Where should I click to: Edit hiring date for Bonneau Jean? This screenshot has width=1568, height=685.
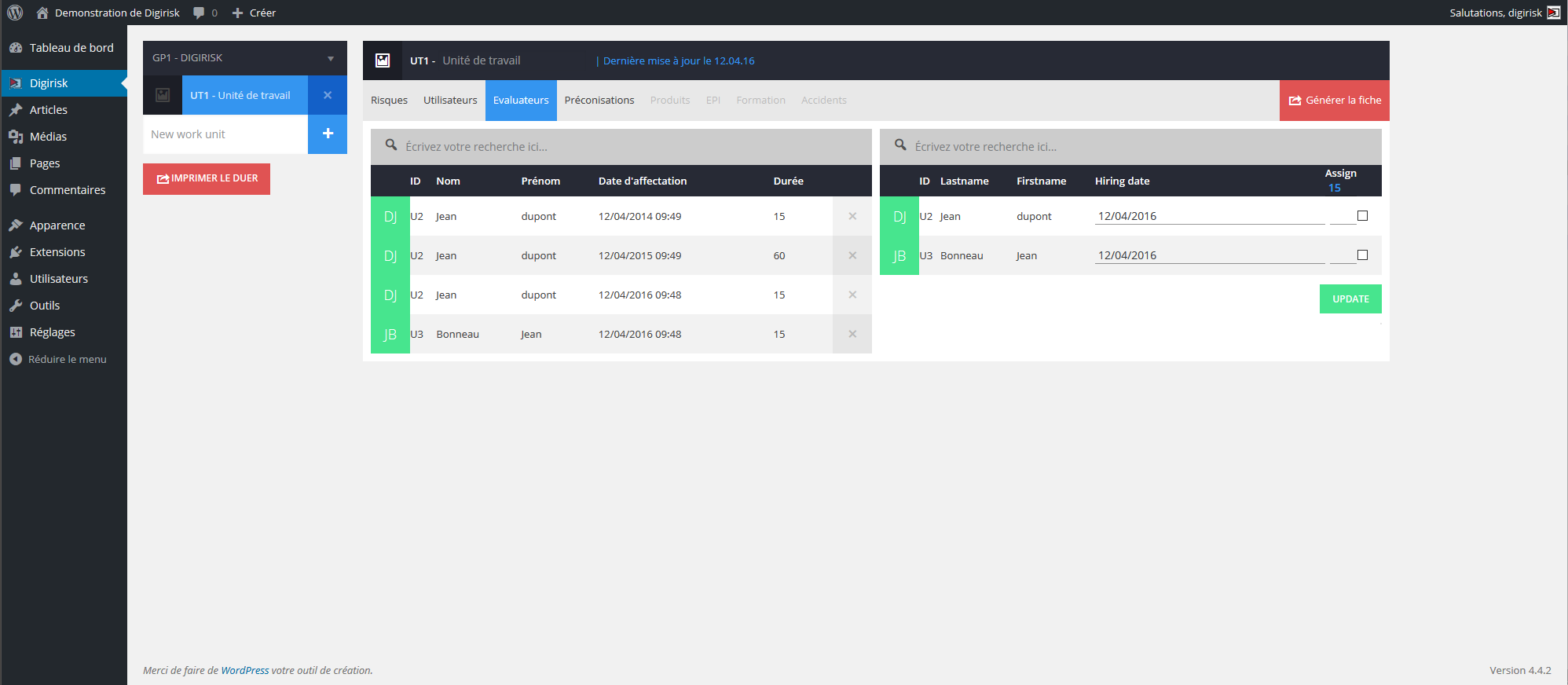click(x=1210, y=255)
